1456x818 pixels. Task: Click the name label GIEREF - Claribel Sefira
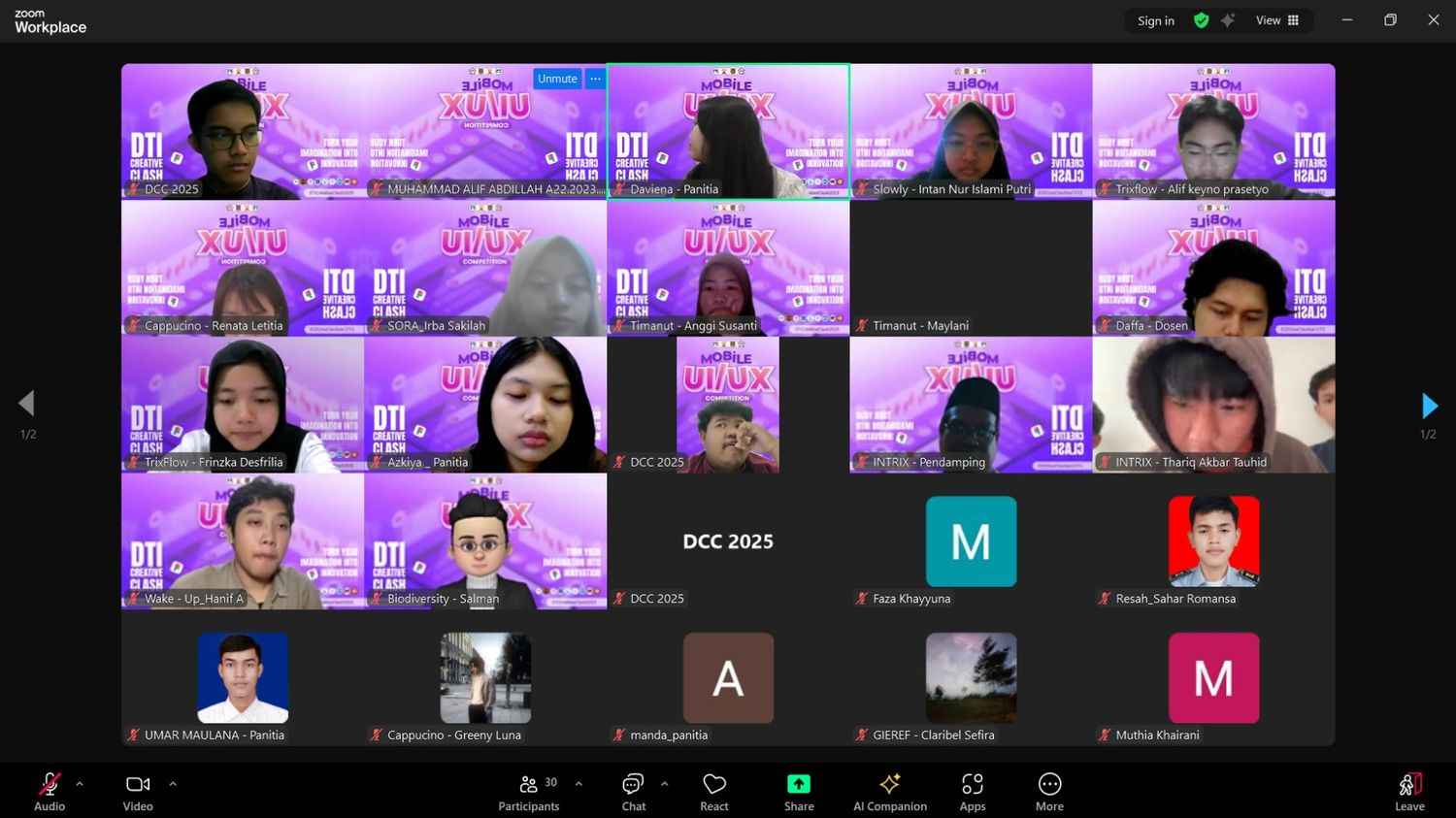tap(934, 736)
